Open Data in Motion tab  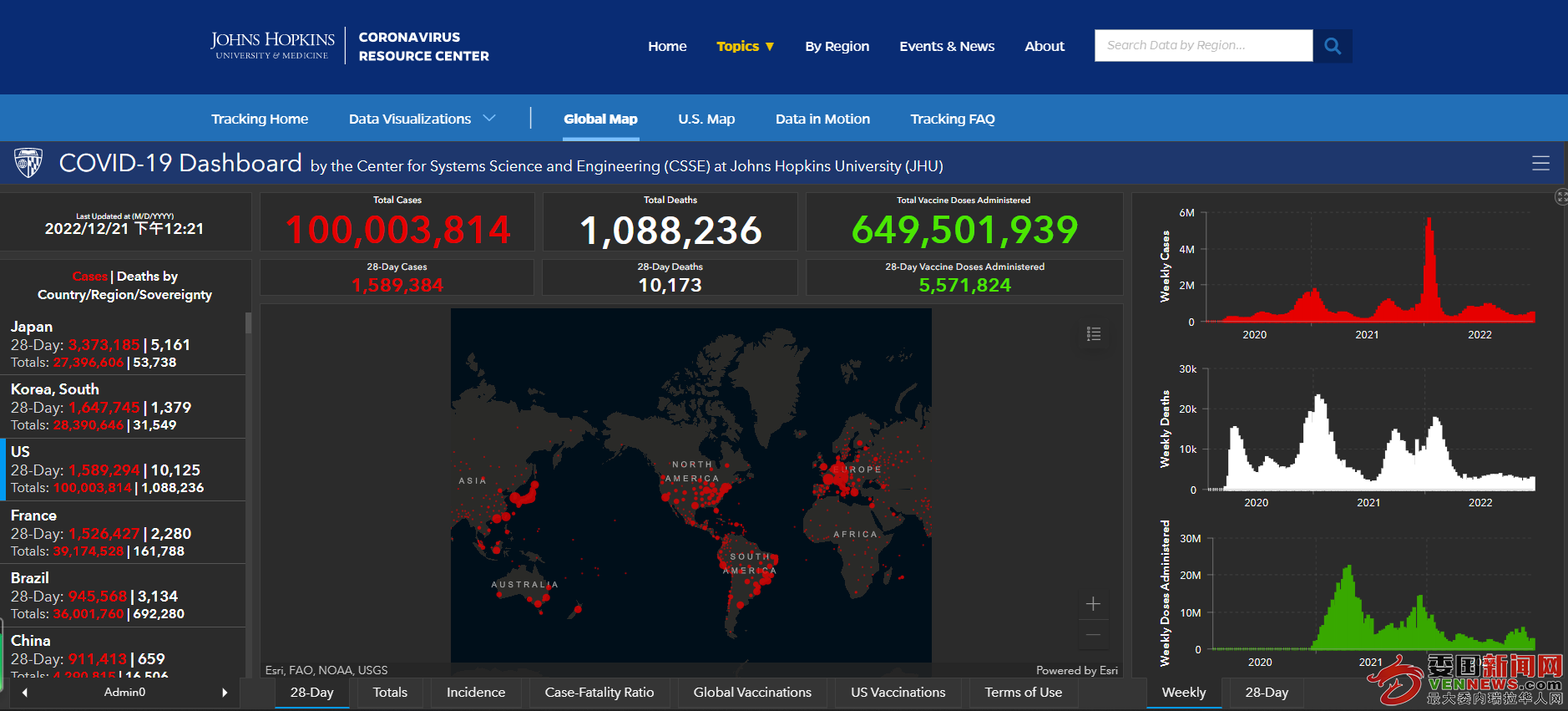[x=822, y=119]
